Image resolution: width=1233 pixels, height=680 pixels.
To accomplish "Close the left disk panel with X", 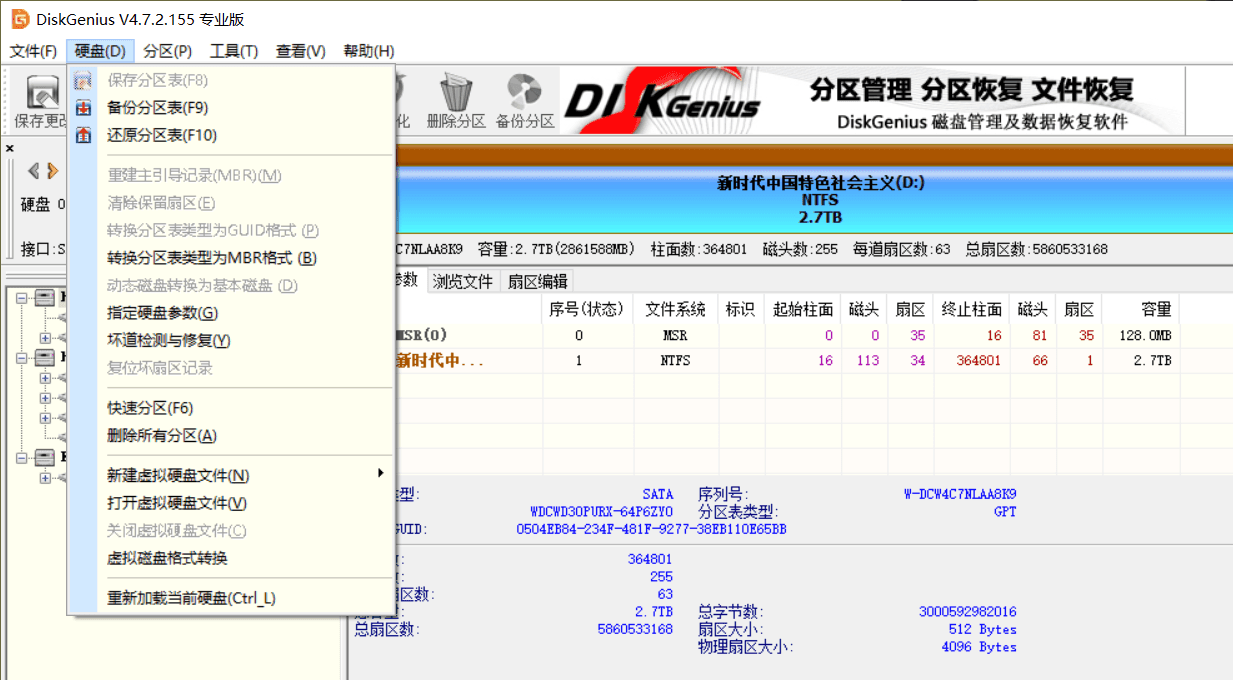I will [10, 148].
